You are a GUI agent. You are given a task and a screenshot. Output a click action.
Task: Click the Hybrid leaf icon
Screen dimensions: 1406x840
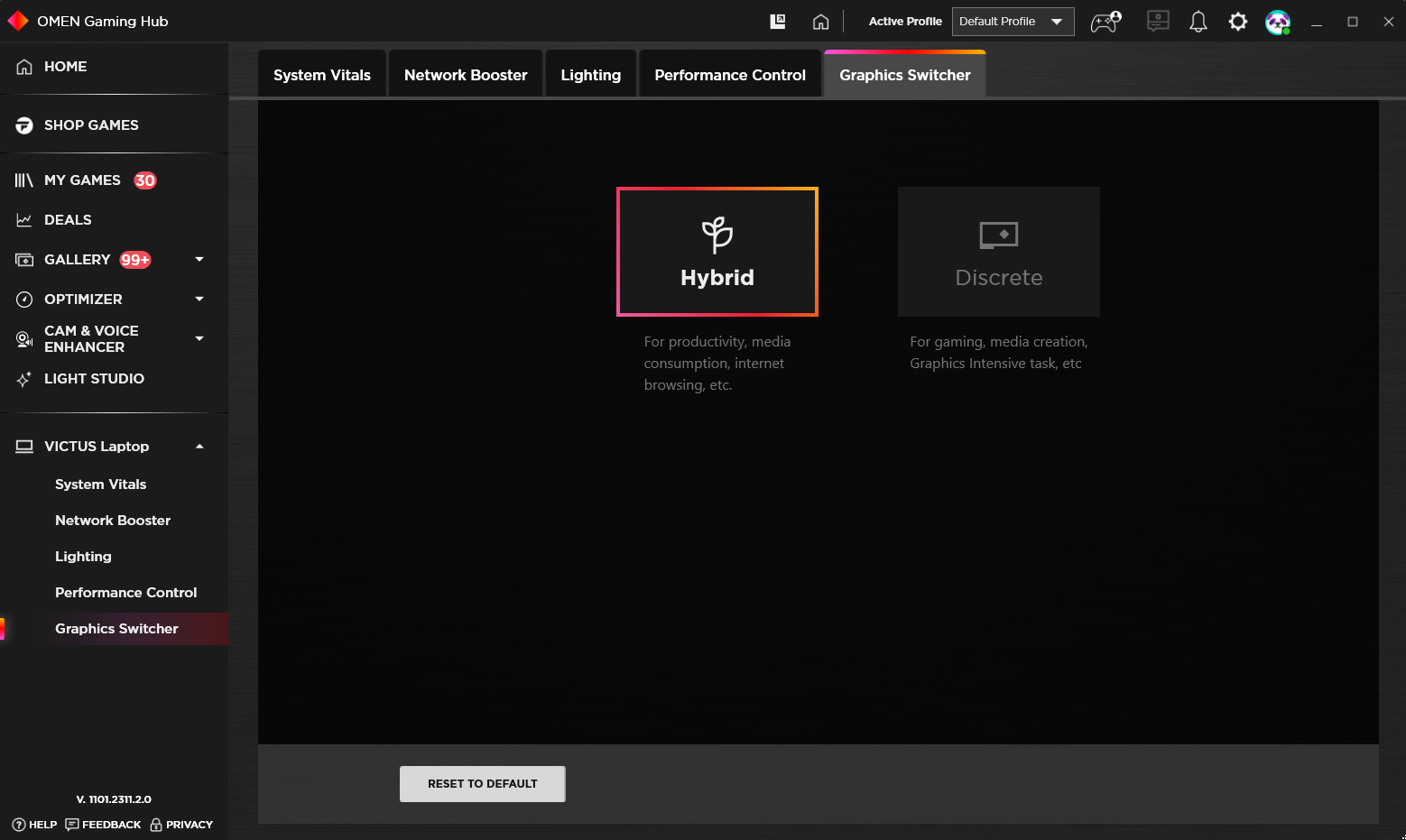pyautogui.click(x=717, y=235)
